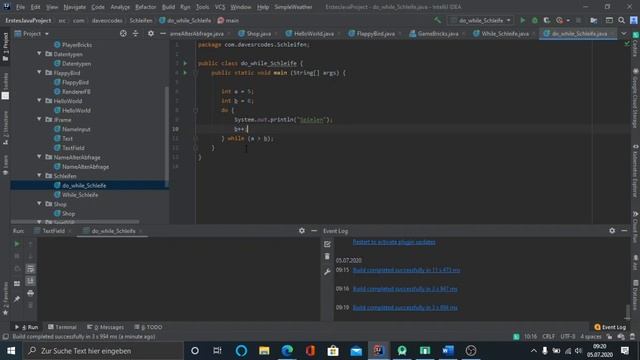Toggle tool window bars icon in status bar
This screenshot has width=640, height=360.
pos(5,337)
